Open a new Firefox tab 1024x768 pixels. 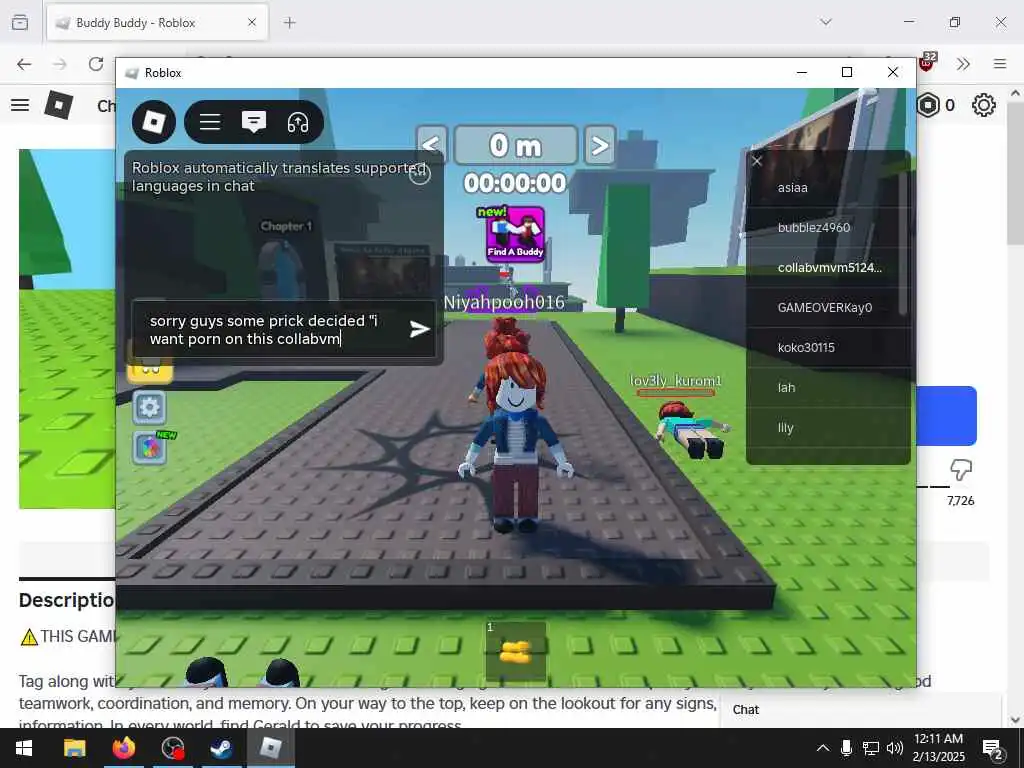[289, 23]
